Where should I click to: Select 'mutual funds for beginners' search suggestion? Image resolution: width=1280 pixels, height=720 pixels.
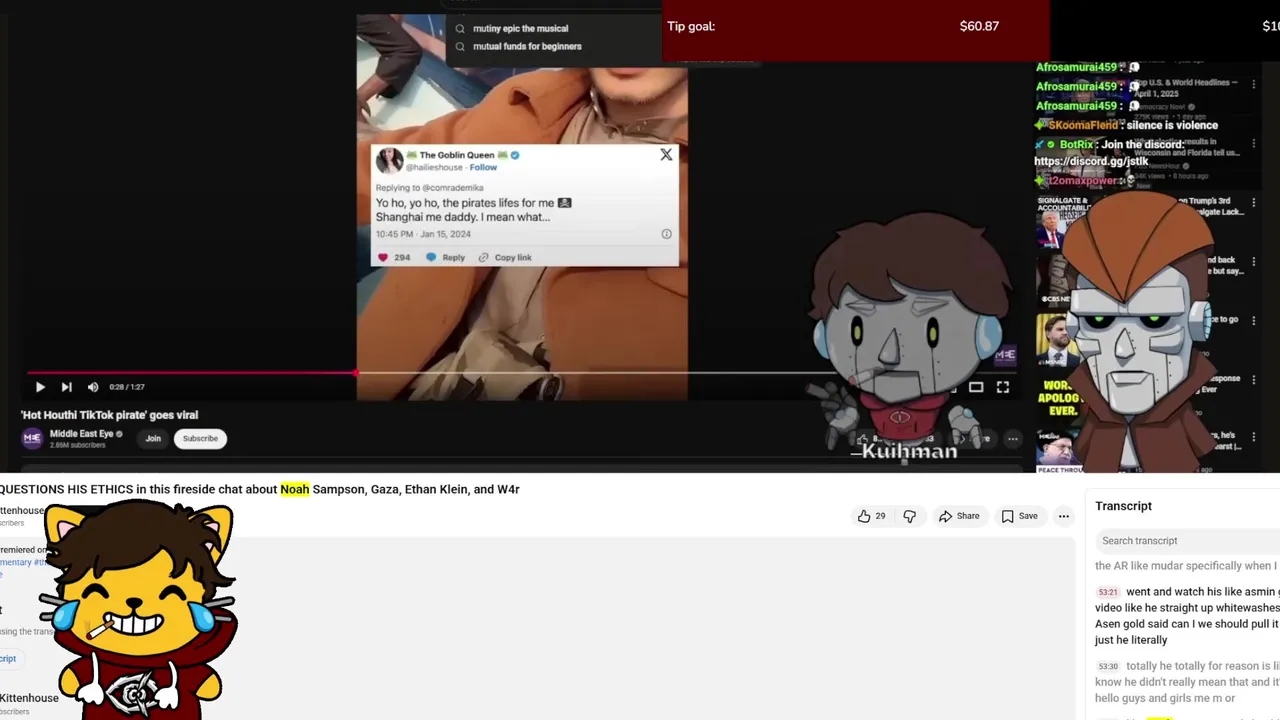pos(527,46)
